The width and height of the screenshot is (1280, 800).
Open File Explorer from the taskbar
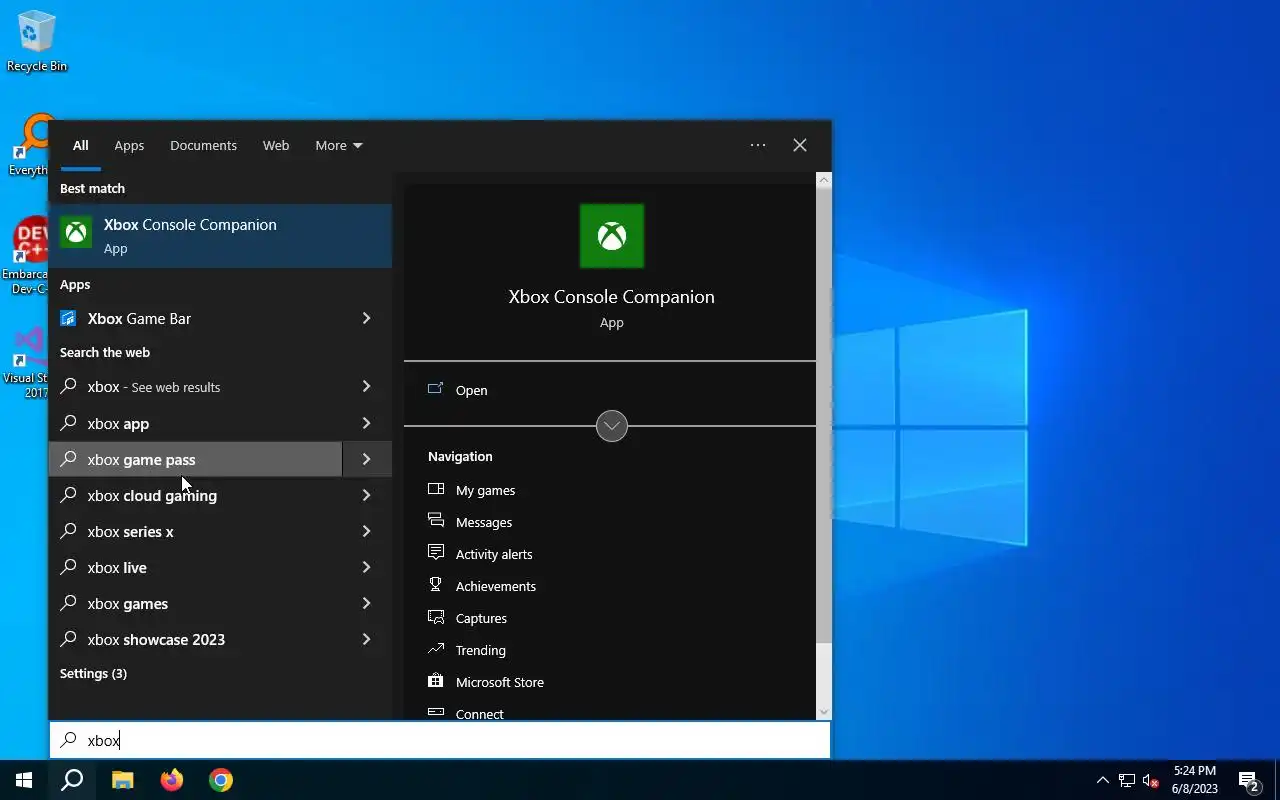(x=122, y=780)
